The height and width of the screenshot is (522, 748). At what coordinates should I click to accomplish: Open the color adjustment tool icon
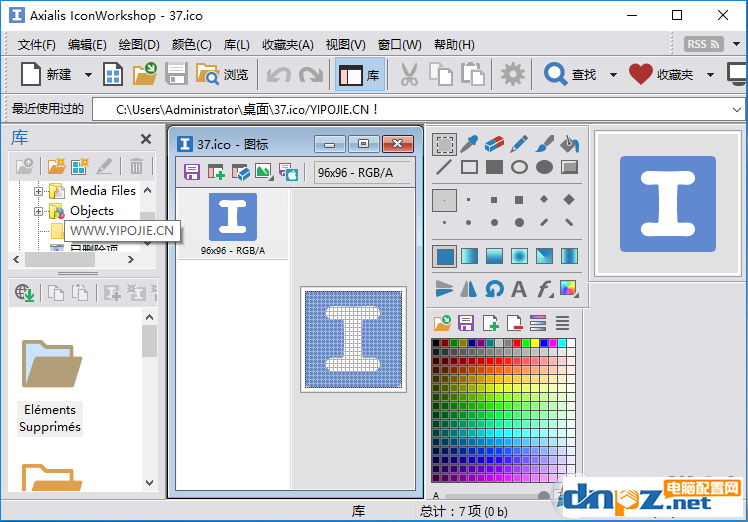coord(569,289)
